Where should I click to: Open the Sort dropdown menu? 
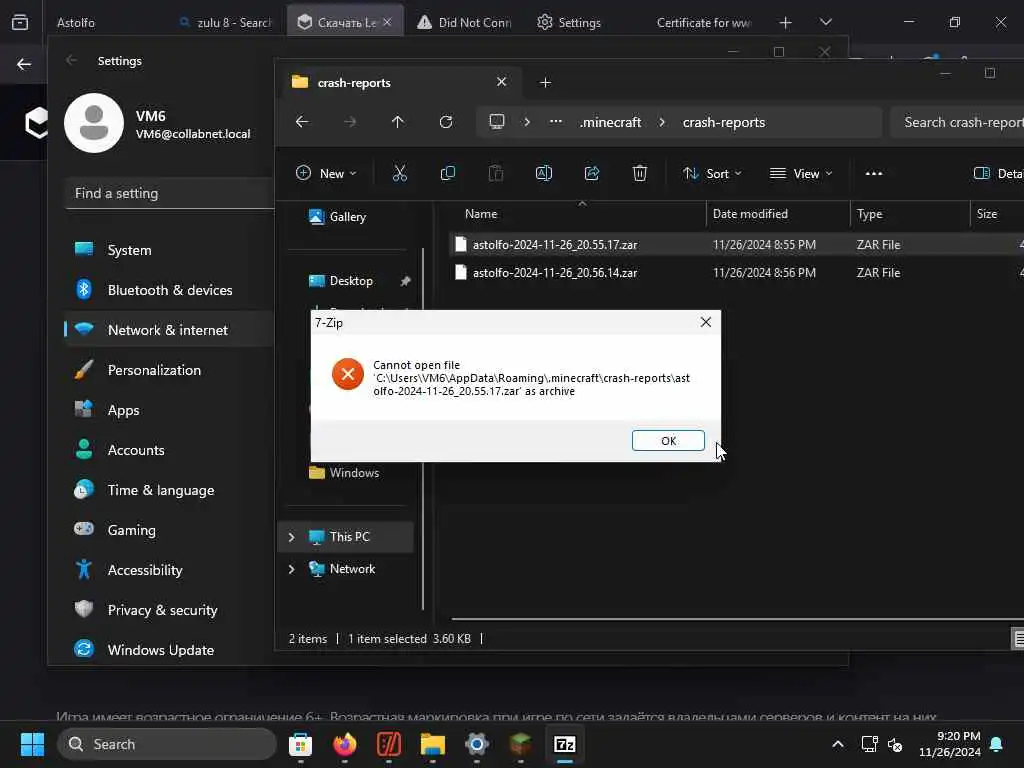(712, 173)
